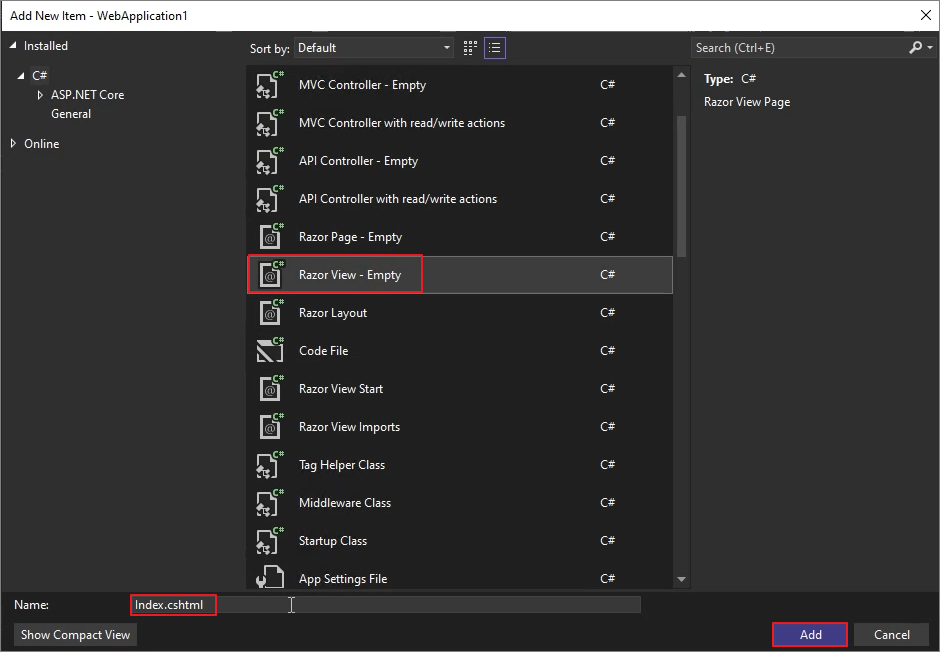The image size is (940, 652).
Task: Select 'Razor Layout' template text
Action: click(x=333, y=313)
